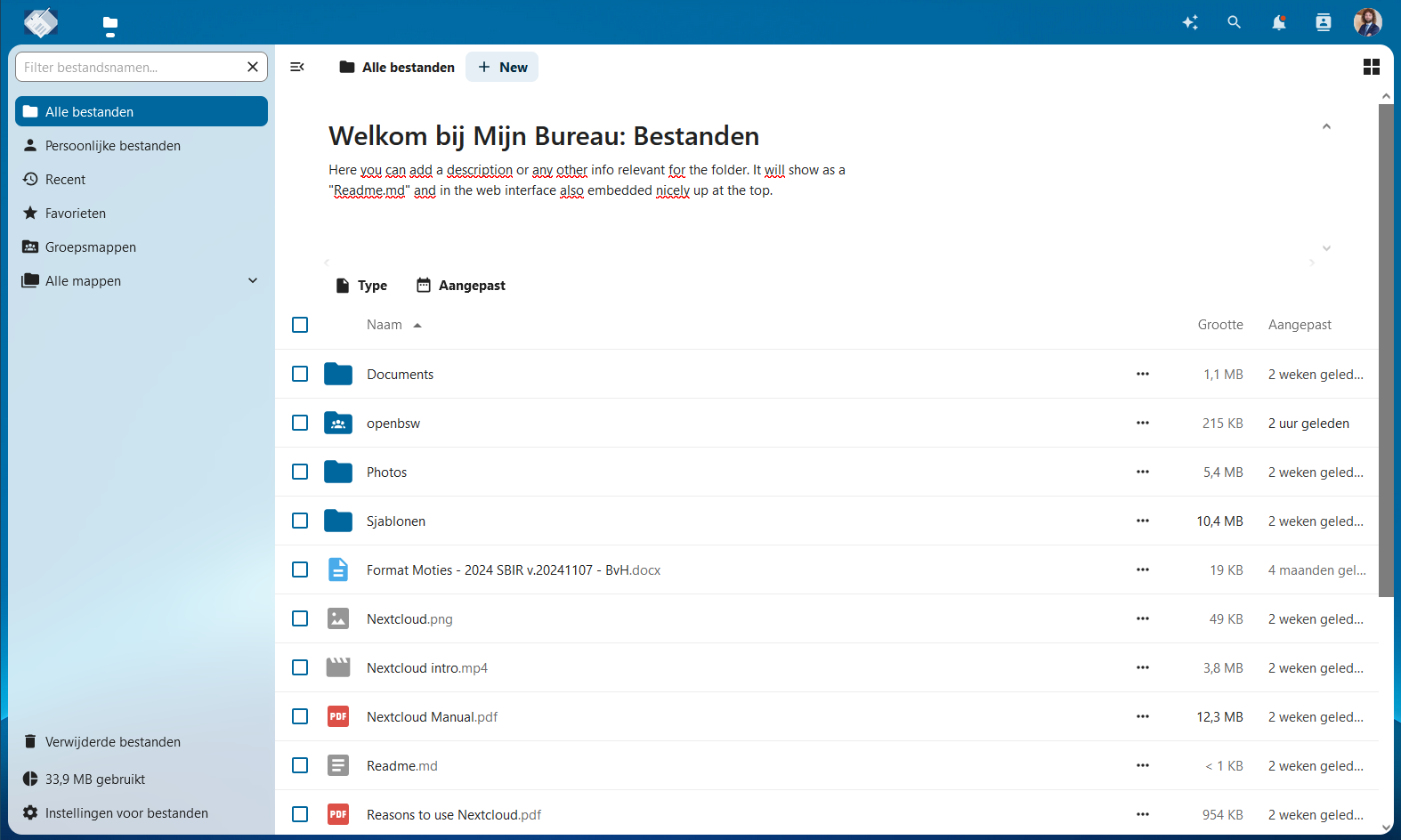1401x840 pixels.
Task: Toggle the select-all files checkbox
Action: coord(300,325)
